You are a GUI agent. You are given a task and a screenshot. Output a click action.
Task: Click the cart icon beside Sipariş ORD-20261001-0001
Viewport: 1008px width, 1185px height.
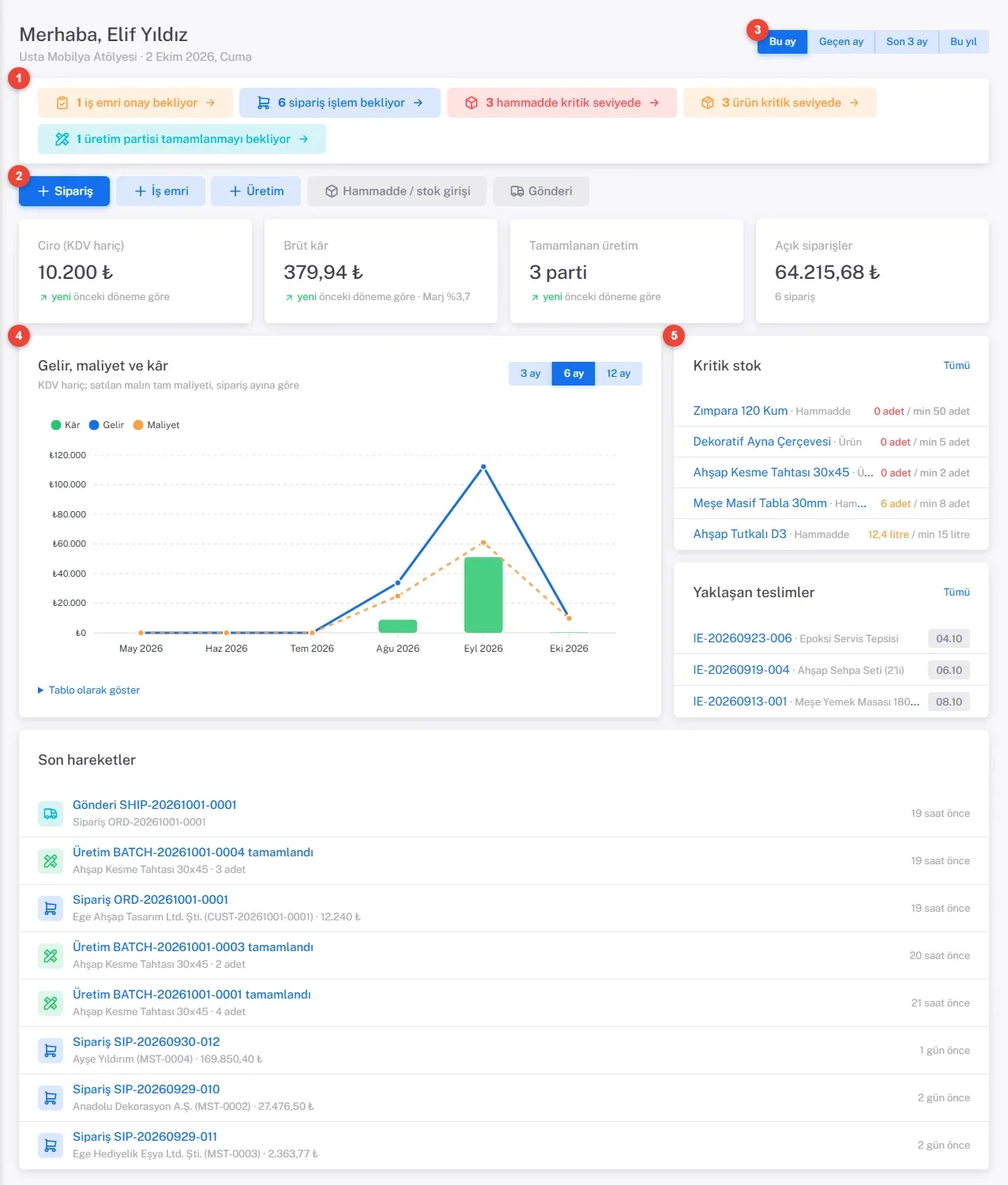tap(51, 908)
